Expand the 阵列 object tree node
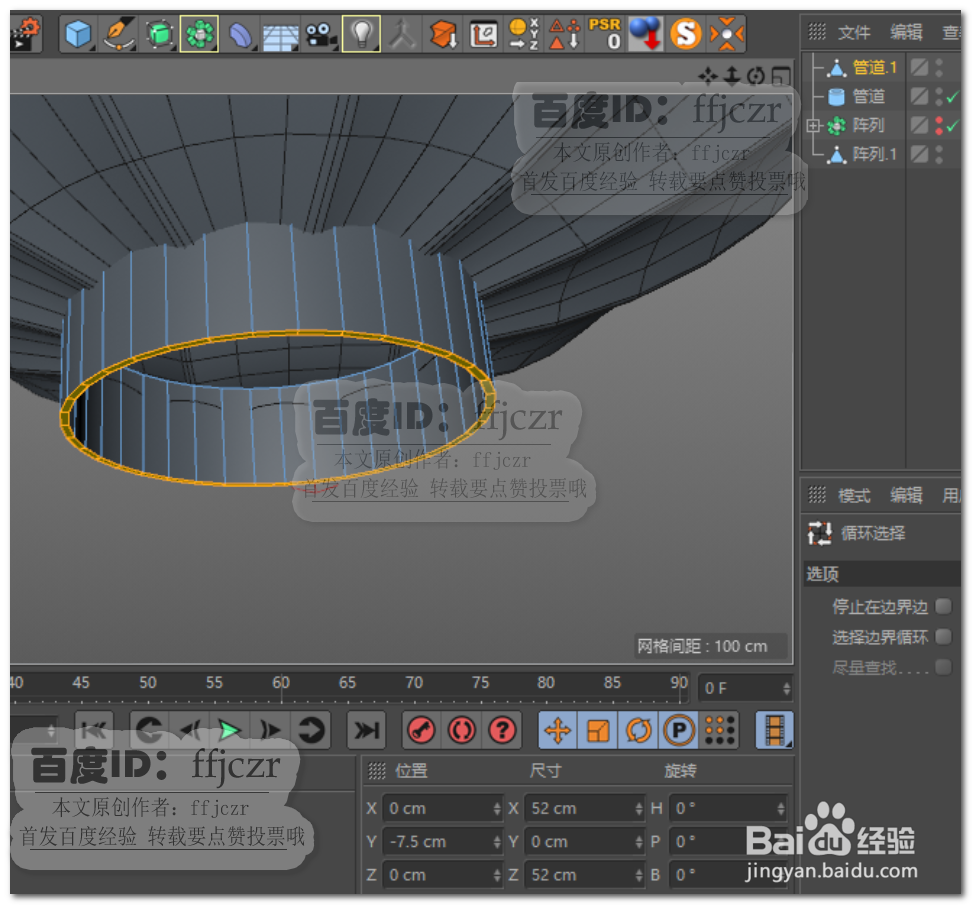The height and width of the screenshot is (905, 972). coord(813,126)
